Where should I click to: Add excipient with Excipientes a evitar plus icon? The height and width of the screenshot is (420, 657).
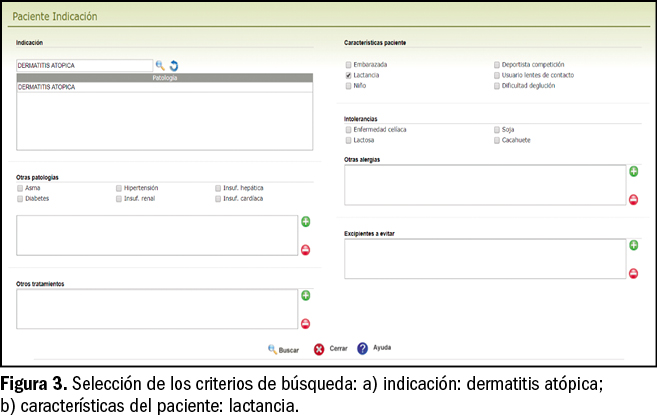pyautogui.click(x=633, y=245)
